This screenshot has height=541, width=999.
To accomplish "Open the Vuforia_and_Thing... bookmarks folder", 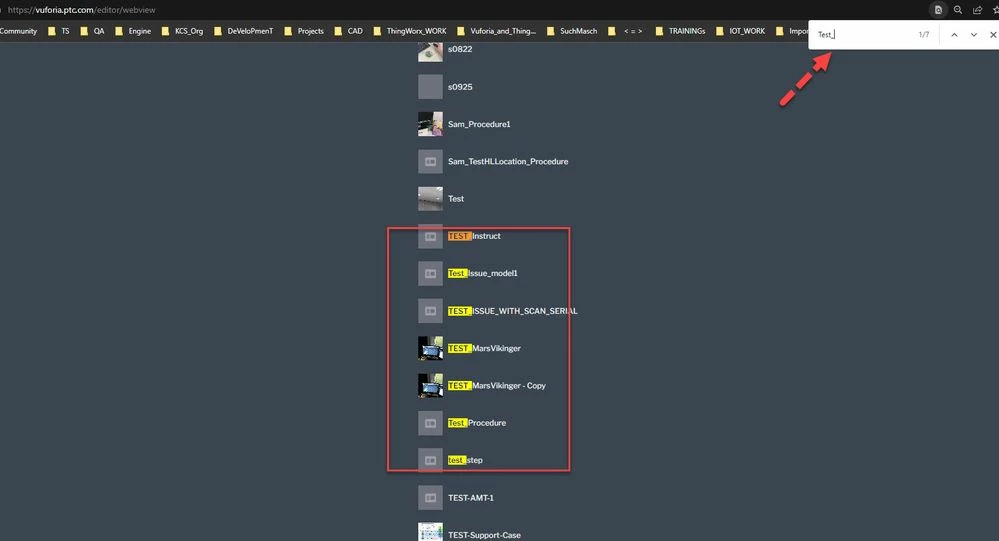I will pyautogui.click(x=496, y=31).
